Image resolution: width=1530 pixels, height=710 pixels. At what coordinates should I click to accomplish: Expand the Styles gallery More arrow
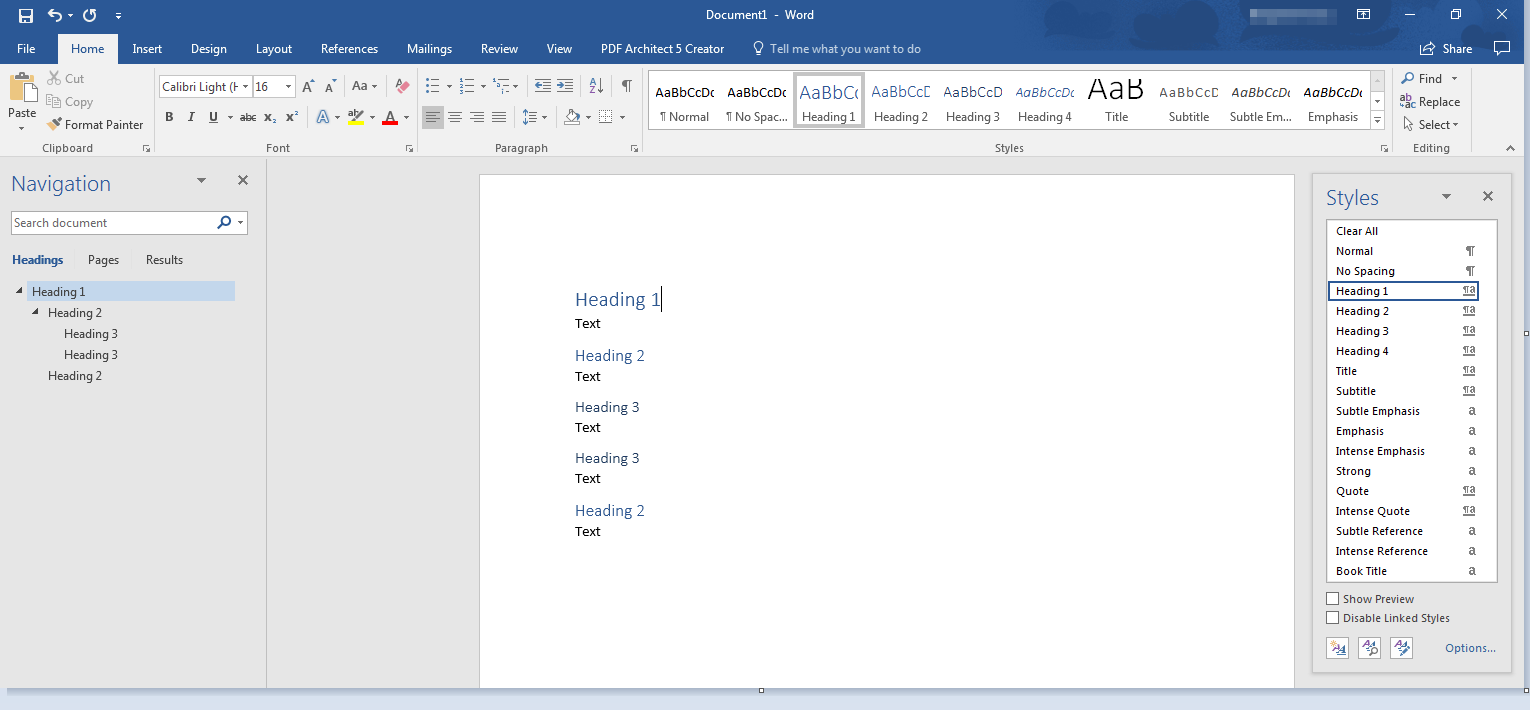click(1377, 122)
